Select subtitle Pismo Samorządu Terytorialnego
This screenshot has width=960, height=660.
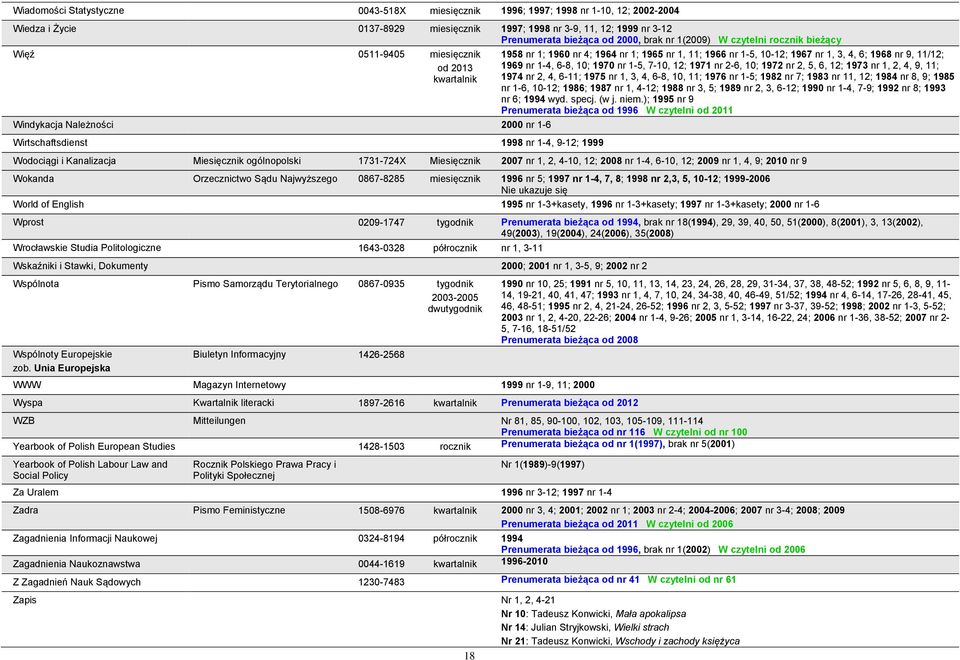[x=265, y=283]
